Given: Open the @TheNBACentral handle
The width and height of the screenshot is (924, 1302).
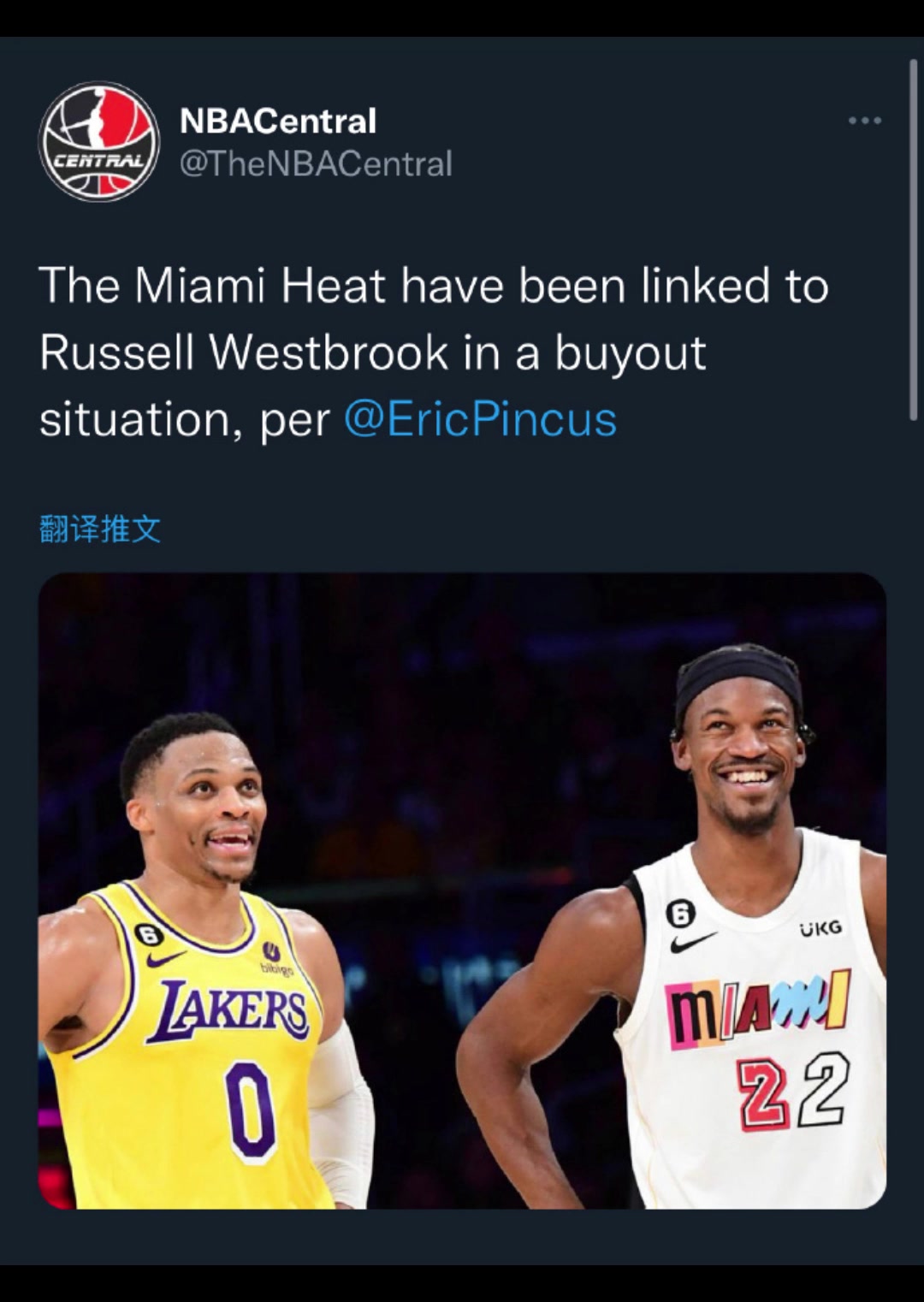Looking at the screenshot, I should (316, 163).
